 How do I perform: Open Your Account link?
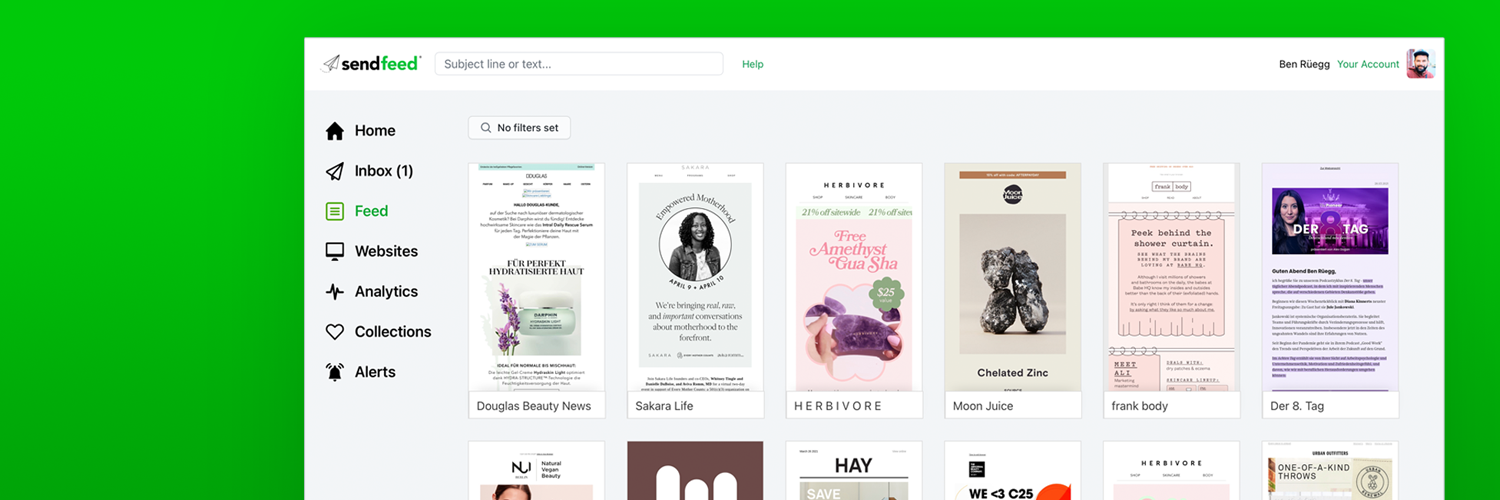pos(1368,64)
